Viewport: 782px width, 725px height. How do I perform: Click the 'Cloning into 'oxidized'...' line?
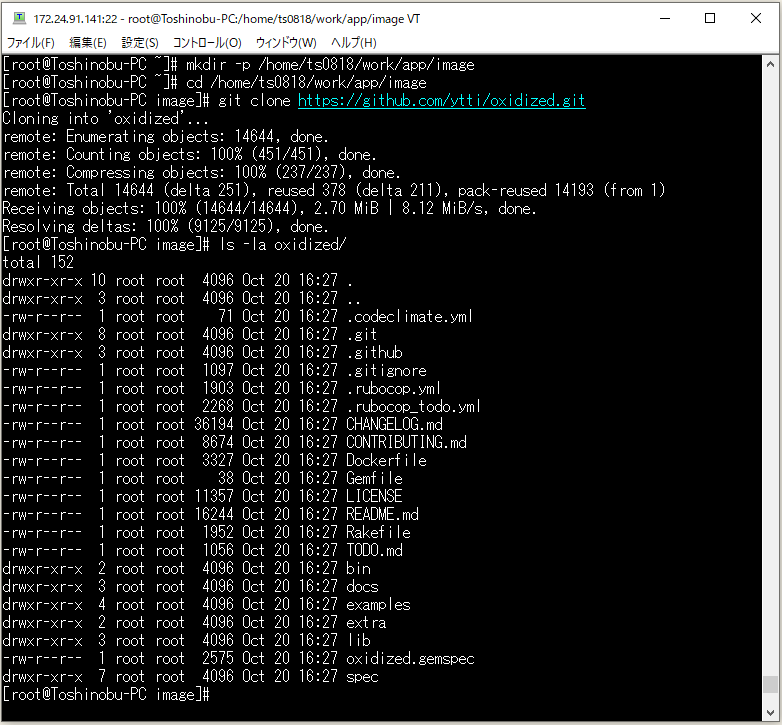click(x=106, y=119)
